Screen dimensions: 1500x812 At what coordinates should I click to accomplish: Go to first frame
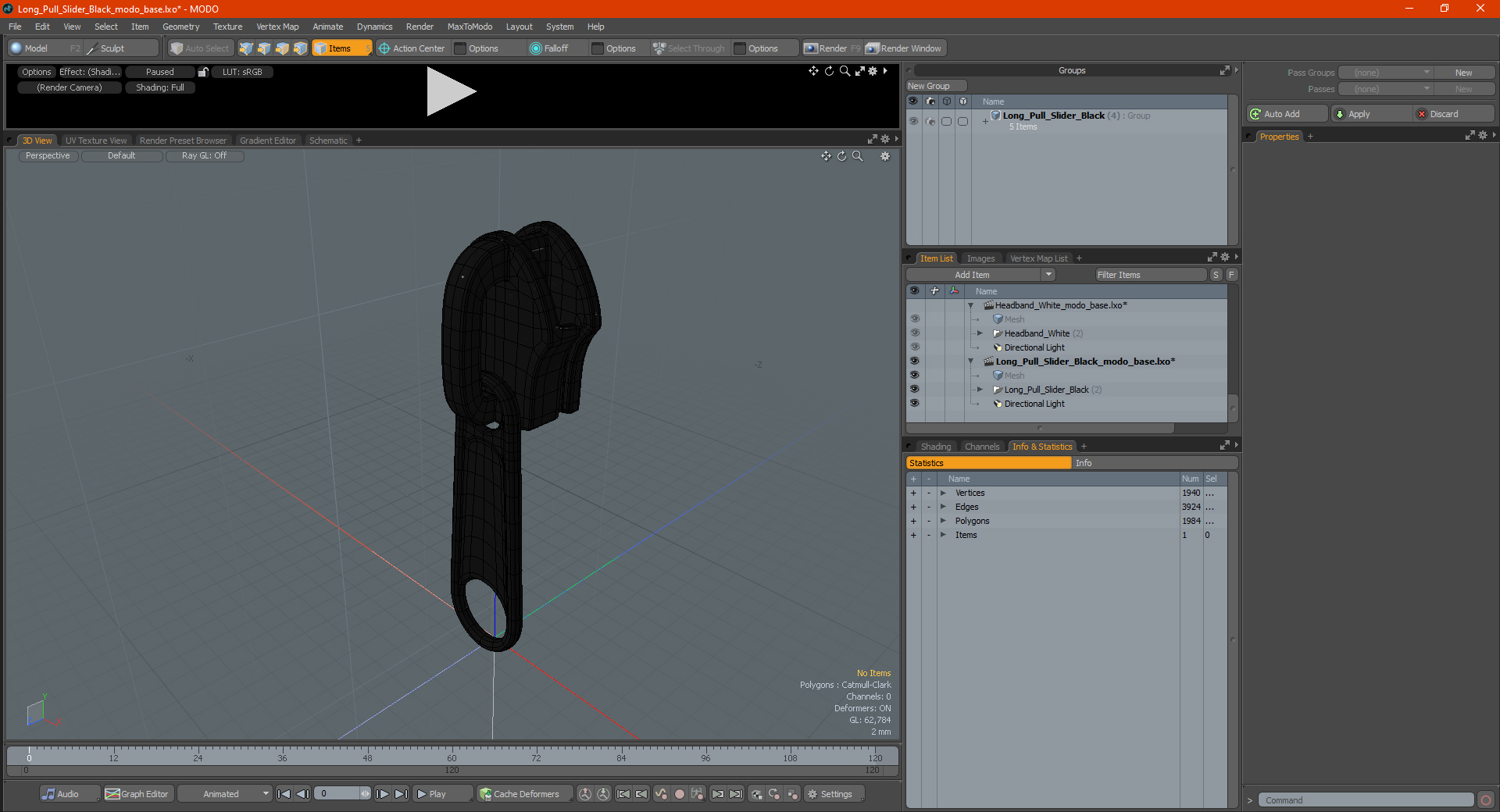pos(284,794)
